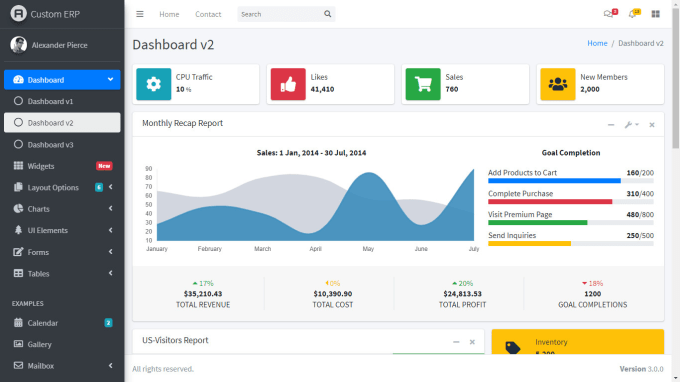The height and width of the screenshot is (382, 680).
Task: Collapse the Dashboard menu section
Action: pyautogui.click(x=62, y=80)
